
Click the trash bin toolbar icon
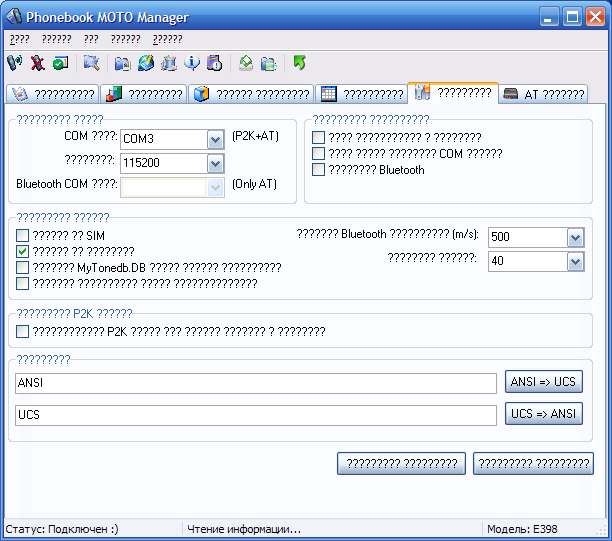pos(169,63)
